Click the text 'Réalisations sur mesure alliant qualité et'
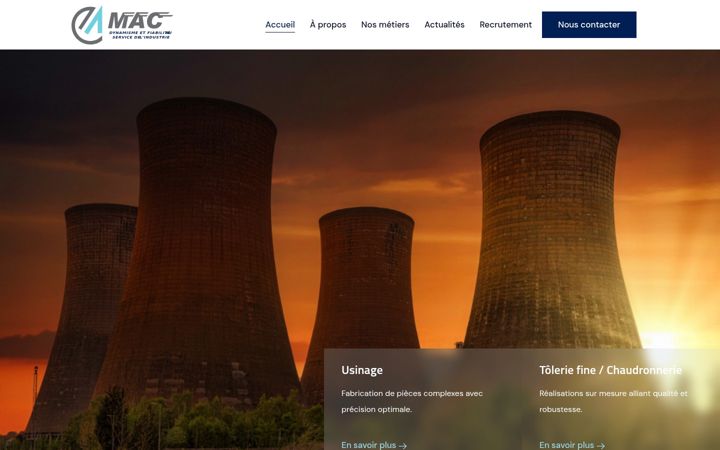Image resolution: width=720 pixels, height=450 pixels. [x=613, y=394]
